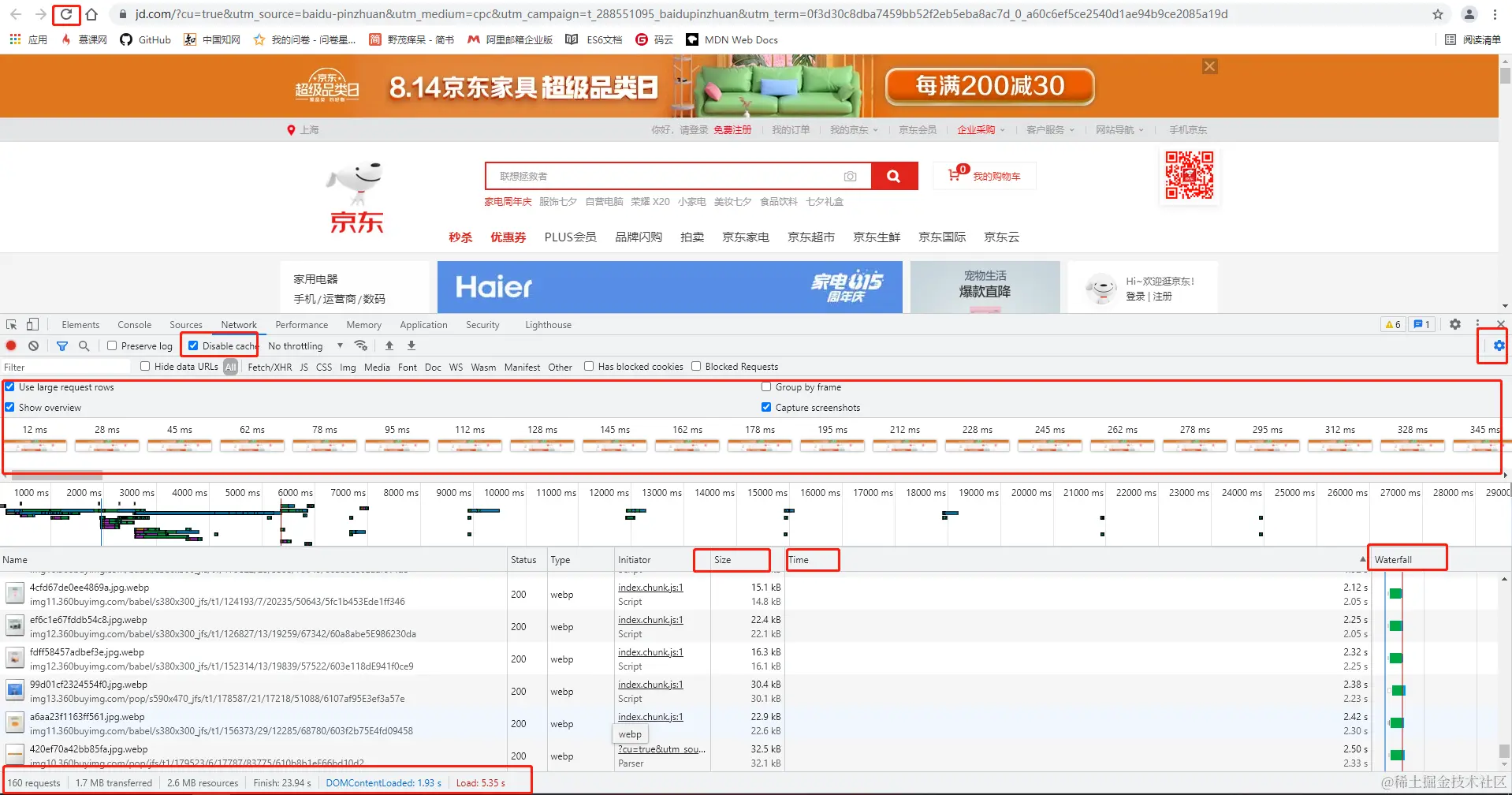Click the red search magnifier button
This screenshot has width=1512, height=795.
pyautogui.click(x=894, y=176)
